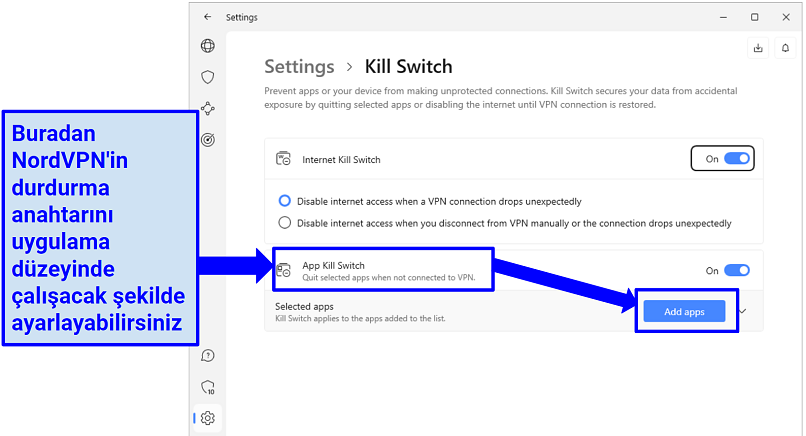Open the globe VPN servers sidebar icon
This screenshot has height=436, width=806.
207,46
